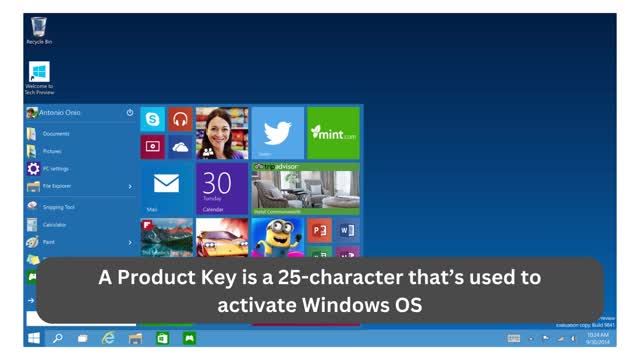Click the All Apps arrow in Start menu
This screenshot has width=640, height=360.
pyautogui.click(x=31, y=300)
